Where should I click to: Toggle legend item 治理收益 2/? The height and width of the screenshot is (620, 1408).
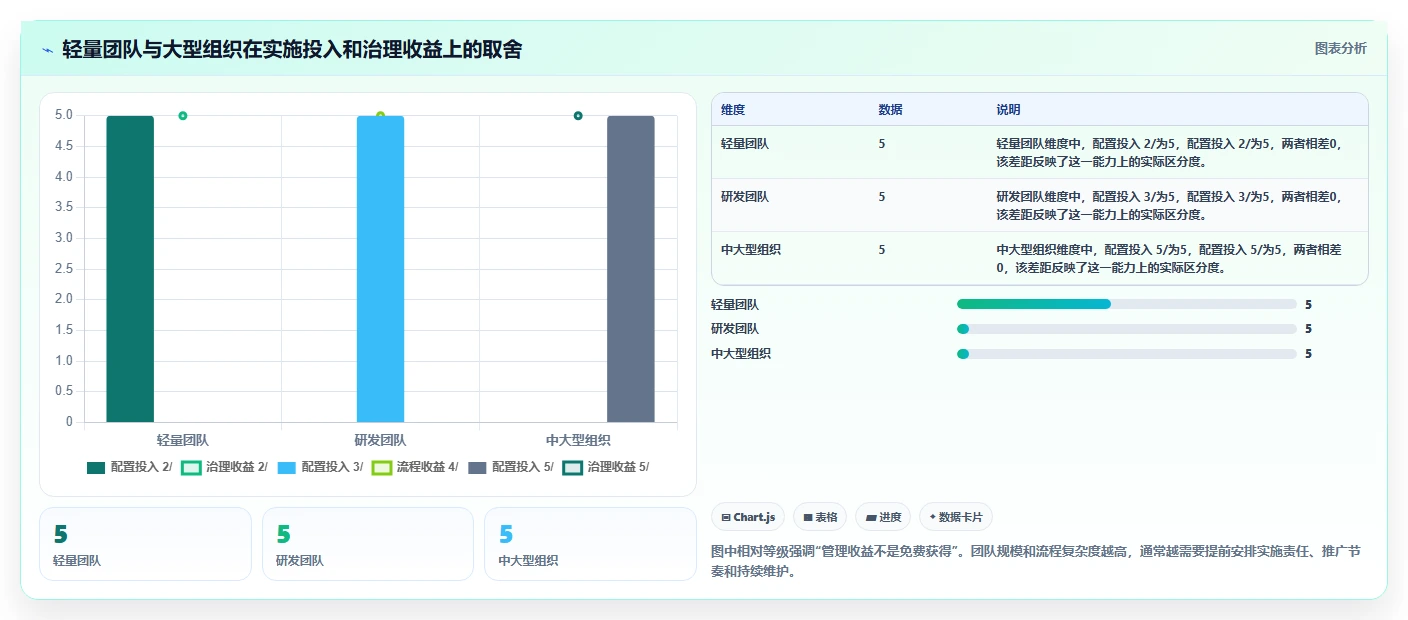coord(225,467)
